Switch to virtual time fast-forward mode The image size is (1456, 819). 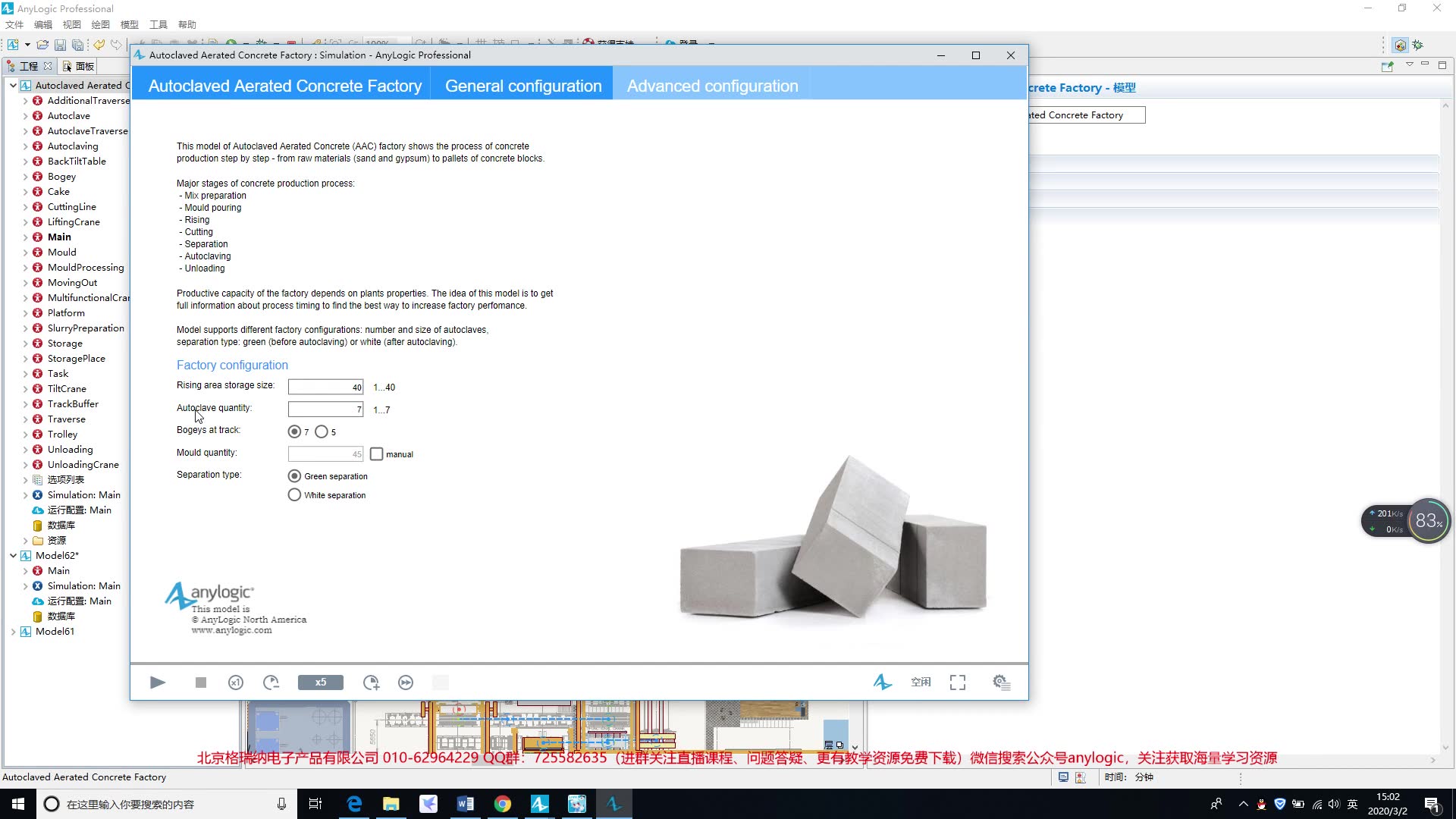[x=406, y=682]
